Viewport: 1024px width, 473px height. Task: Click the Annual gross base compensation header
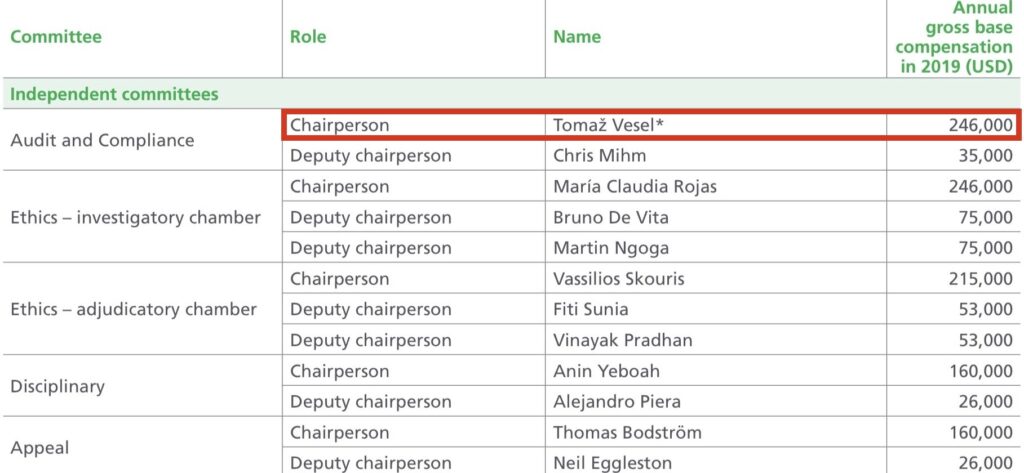(x=954, y=37)
